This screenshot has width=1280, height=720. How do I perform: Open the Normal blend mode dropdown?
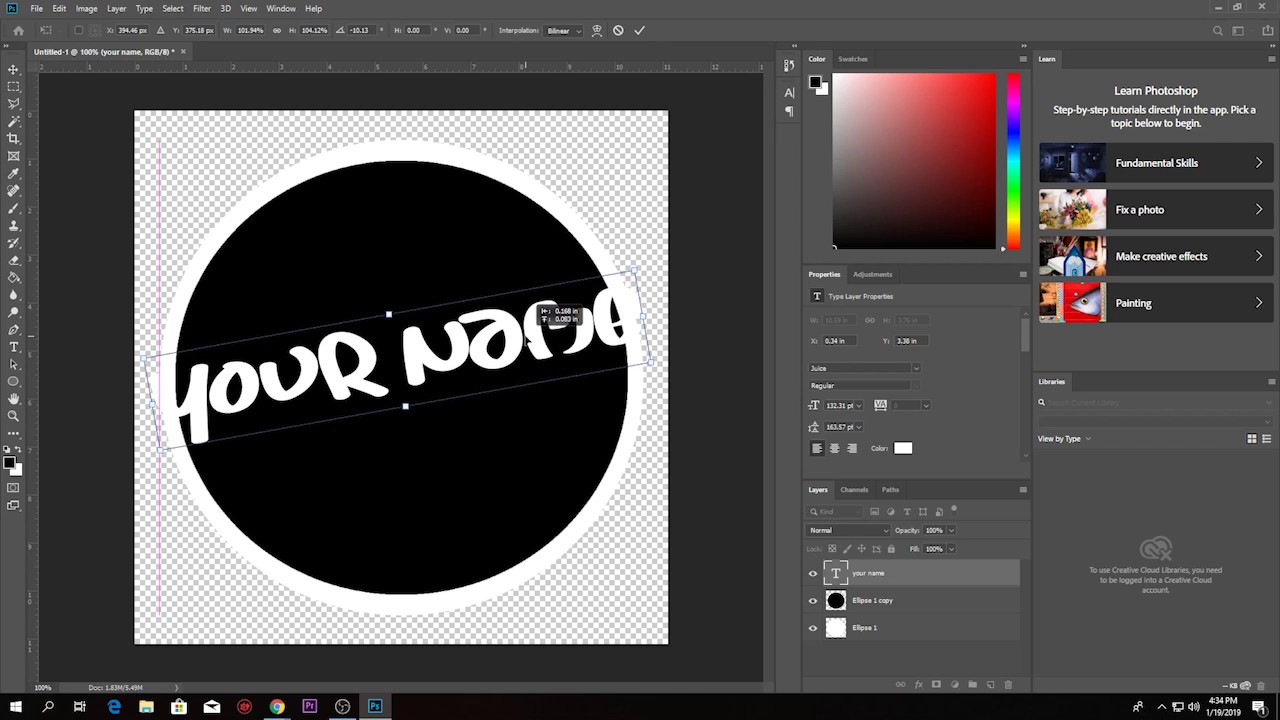point(848,530)
